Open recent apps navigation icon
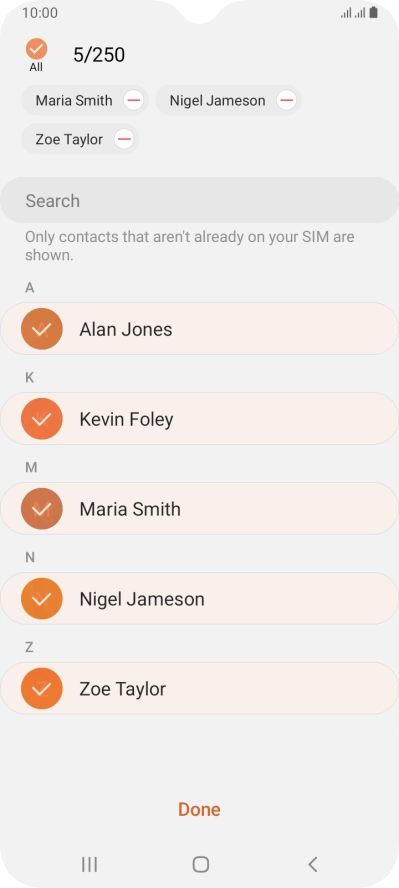This screenshot has width=399, height=888. coord(89,864)
